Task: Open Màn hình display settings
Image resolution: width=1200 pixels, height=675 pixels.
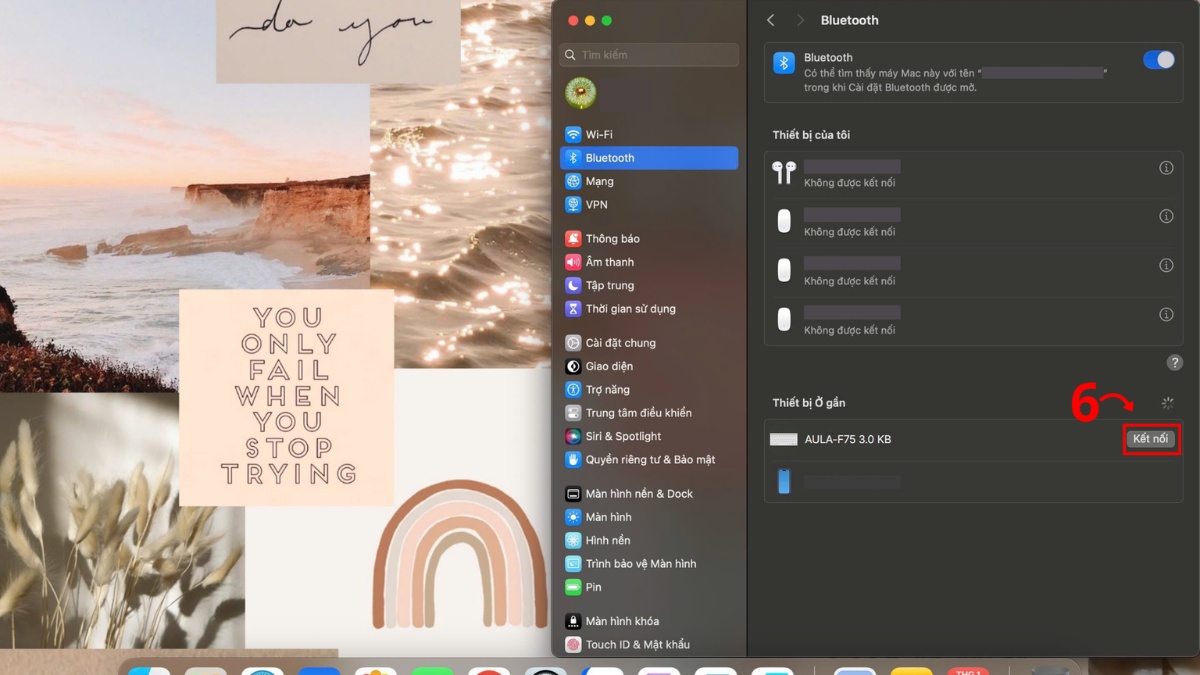Action: (x=649, y=517)
